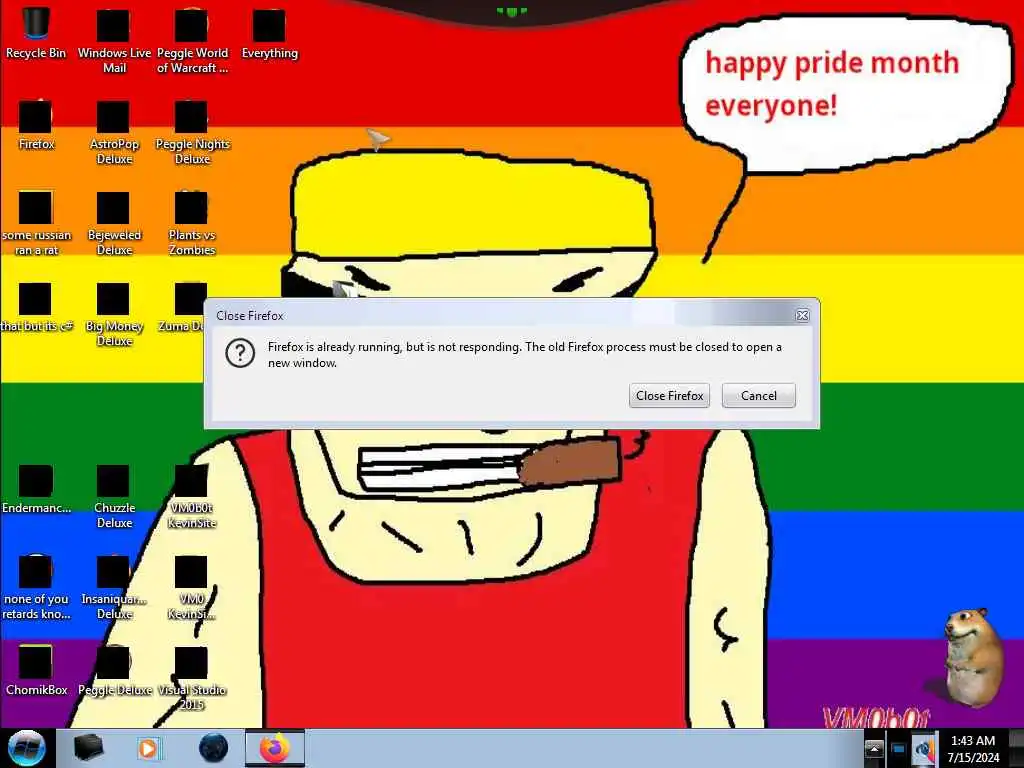This screenshot has height=768, width=1024.
Task: Click the Close Firefox button in dialog
Action: tap(669, 396)
